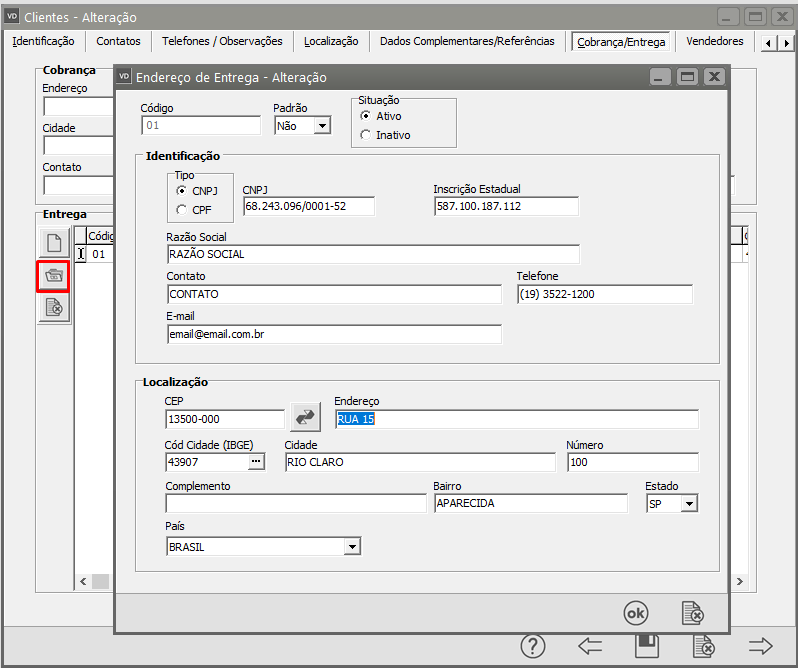
Task: Select the CPF type option
Action: 181,209
